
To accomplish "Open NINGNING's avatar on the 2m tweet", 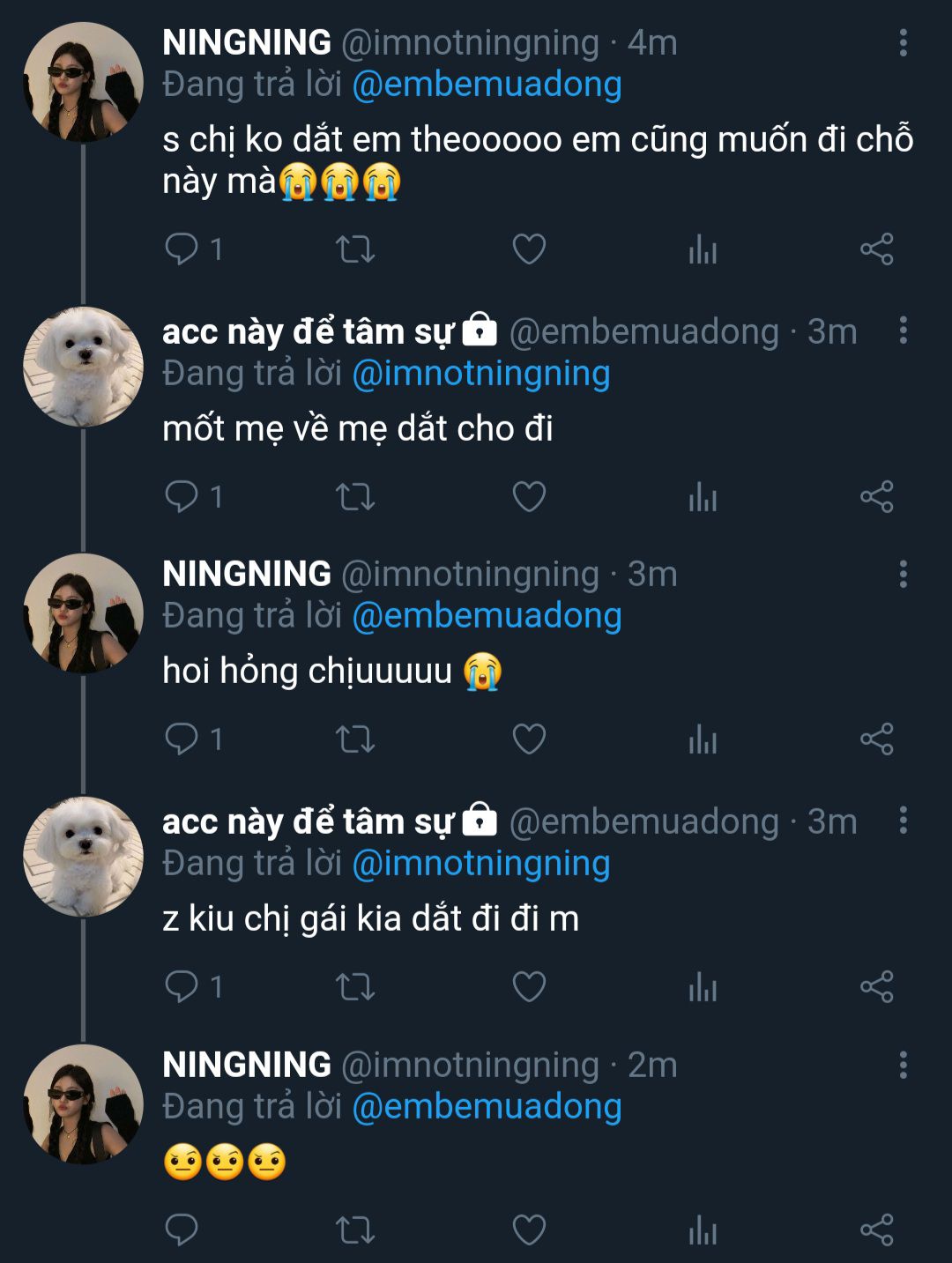I will click(83, 1104).
